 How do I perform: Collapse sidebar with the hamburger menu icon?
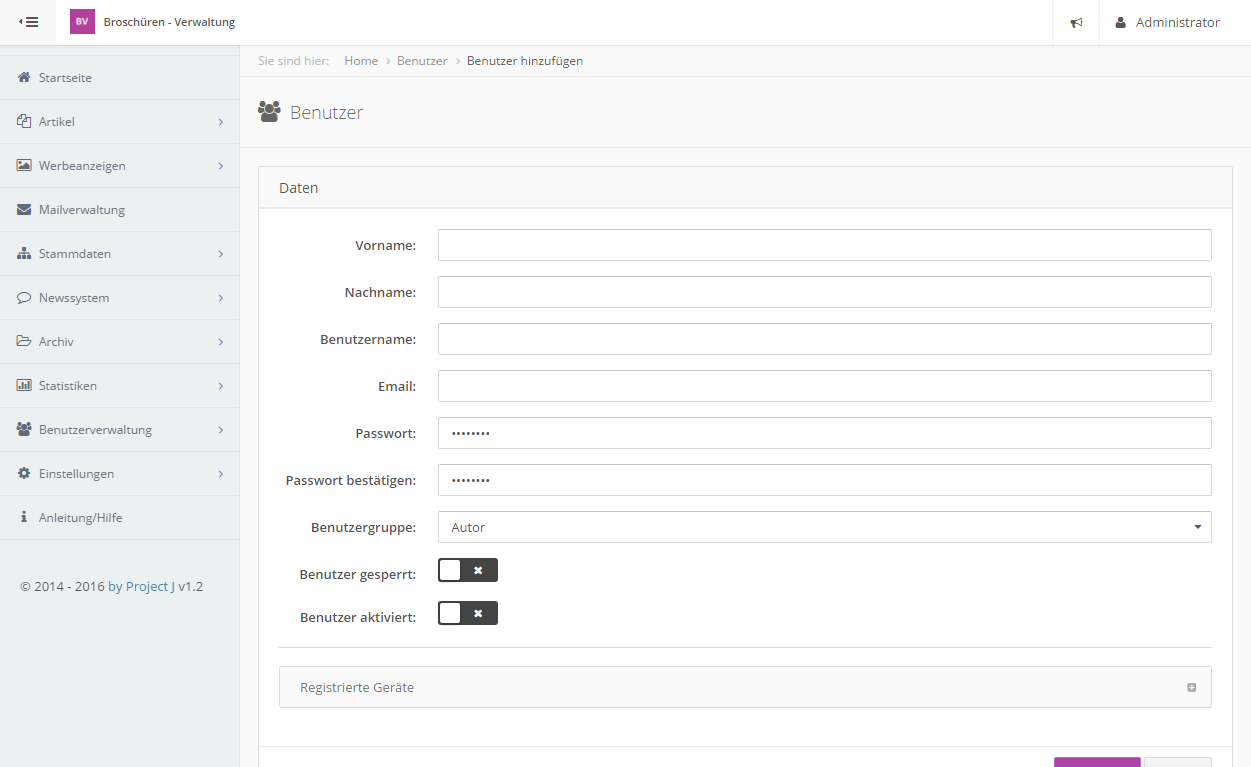tap(29, 22)
